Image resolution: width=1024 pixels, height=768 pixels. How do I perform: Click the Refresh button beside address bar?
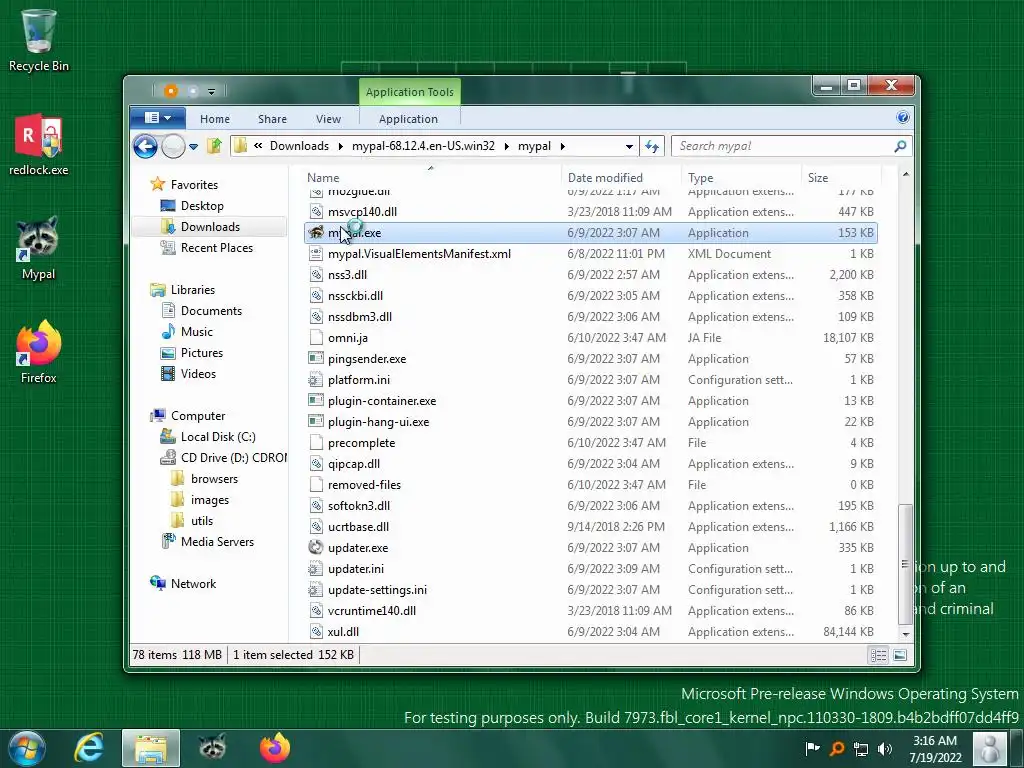[652, 146]
